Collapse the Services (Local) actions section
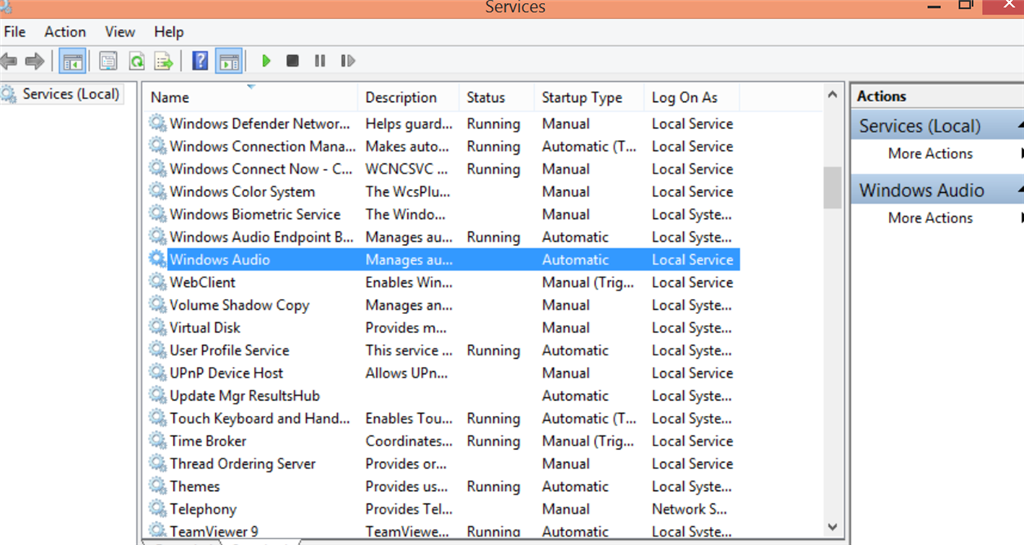Viewport: 1024px width, 545px height. (x=1020, y=125)
